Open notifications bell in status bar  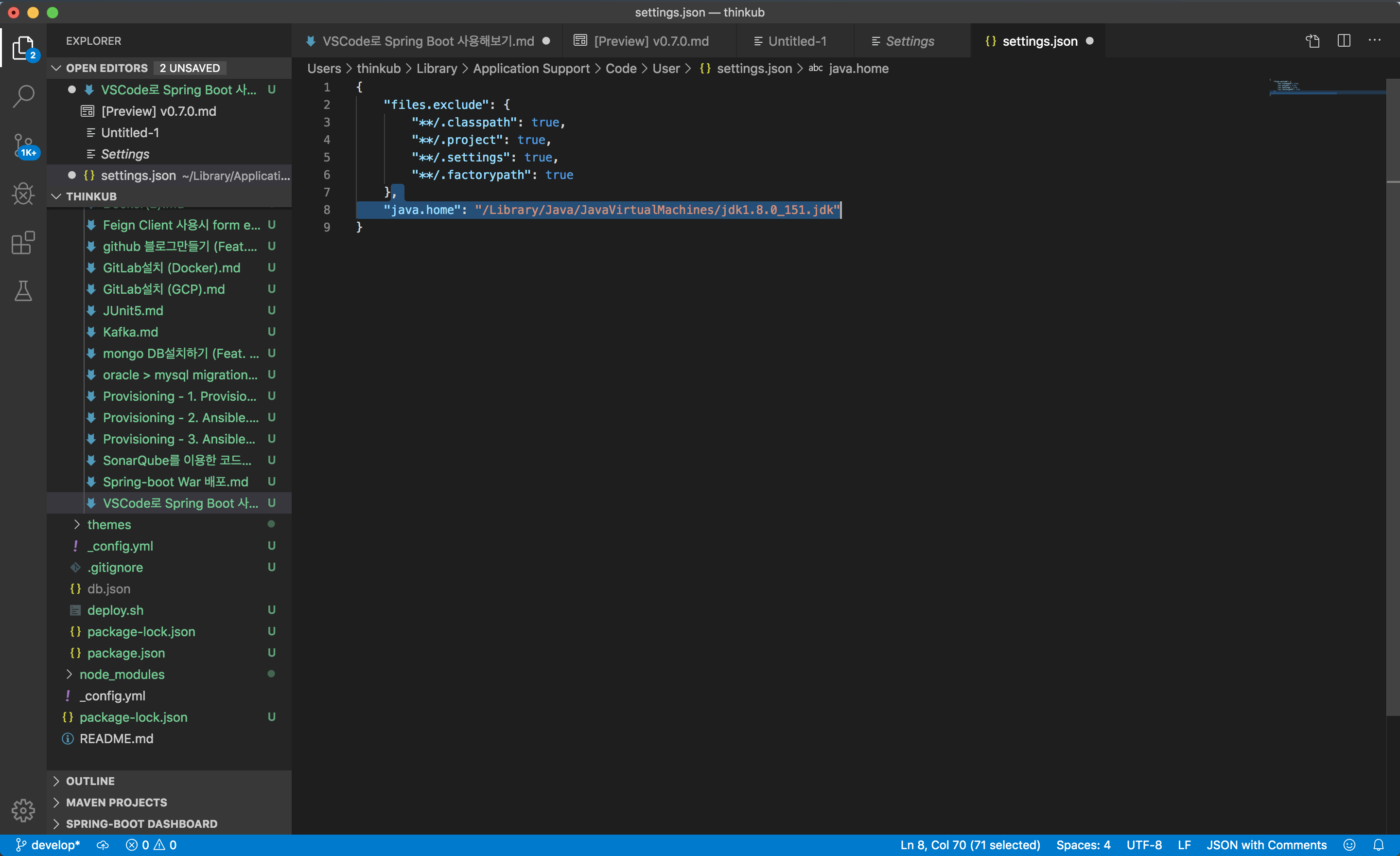(x=1379, y=845)
